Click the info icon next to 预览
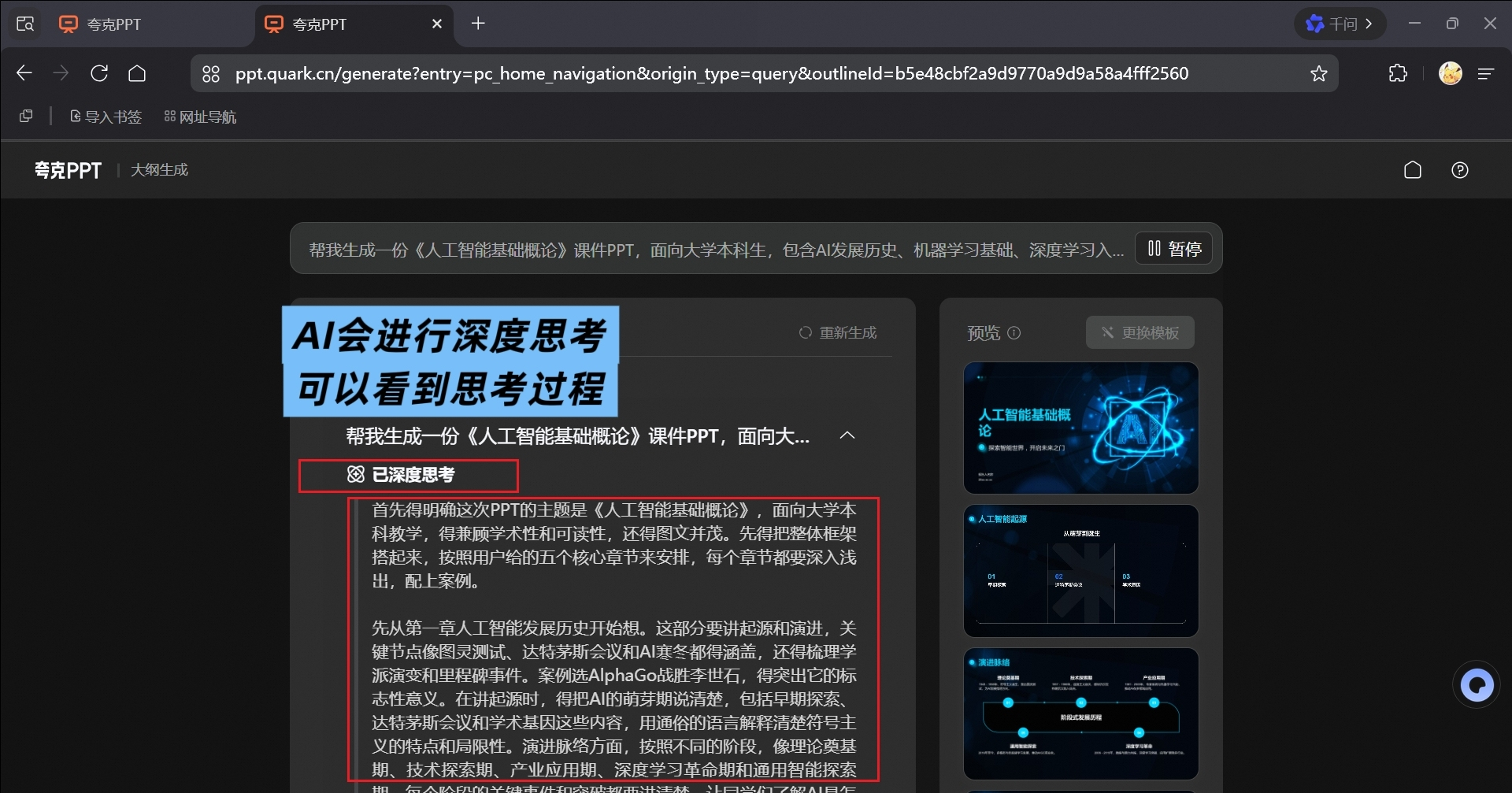 point(1014,333)
